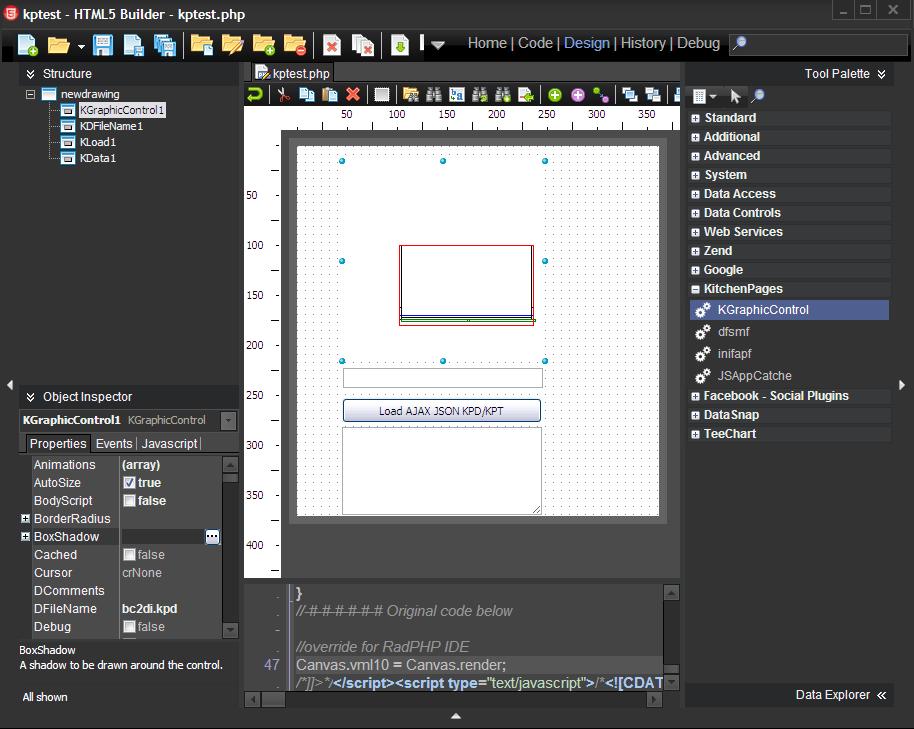Viewport: 914px width, 729px height.
Task: Expand the Data Explorer panel
Action: tap(881, 695)
